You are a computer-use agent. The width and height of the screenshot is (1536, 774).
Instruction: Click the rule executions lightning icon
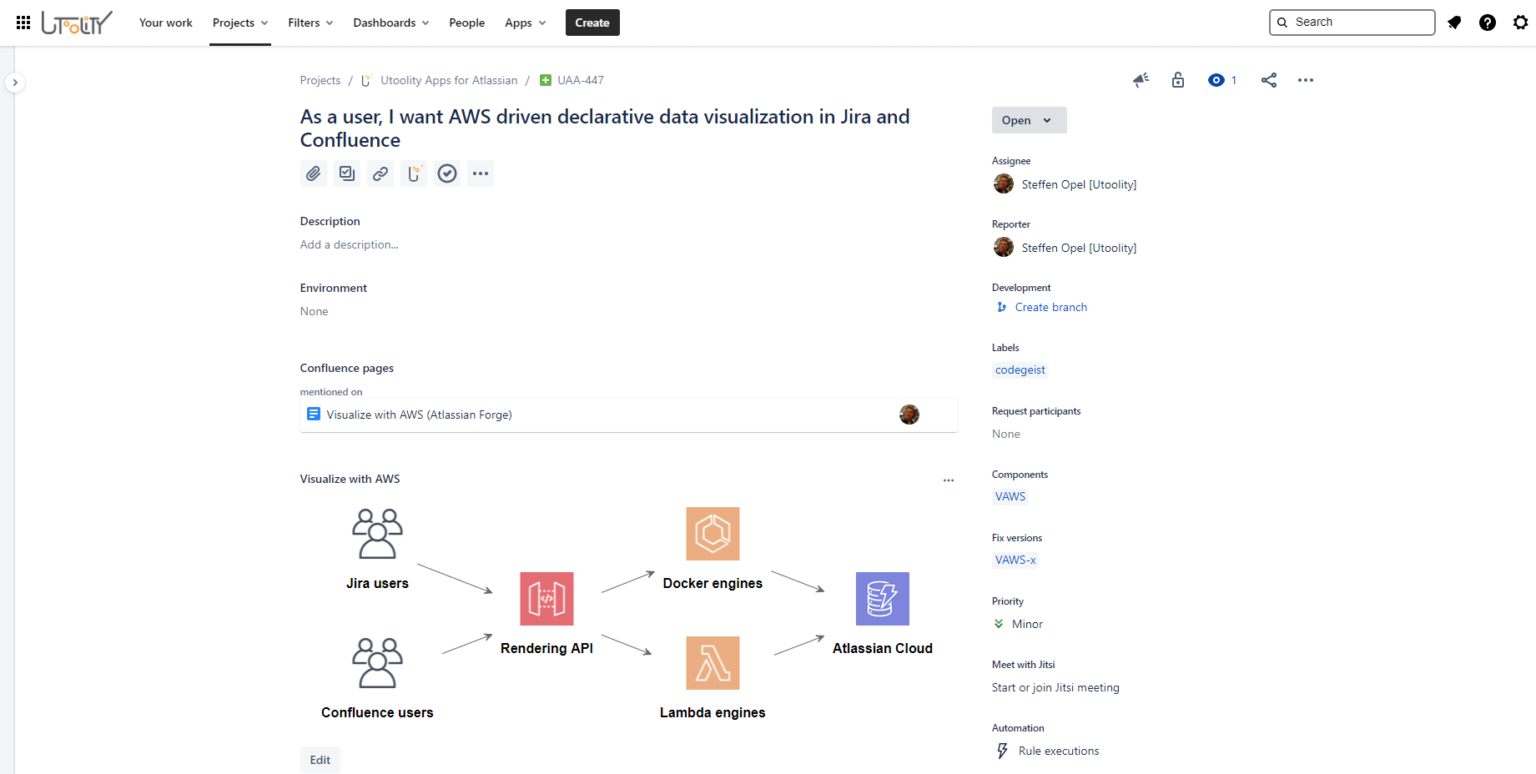(x=1002, y=750)
